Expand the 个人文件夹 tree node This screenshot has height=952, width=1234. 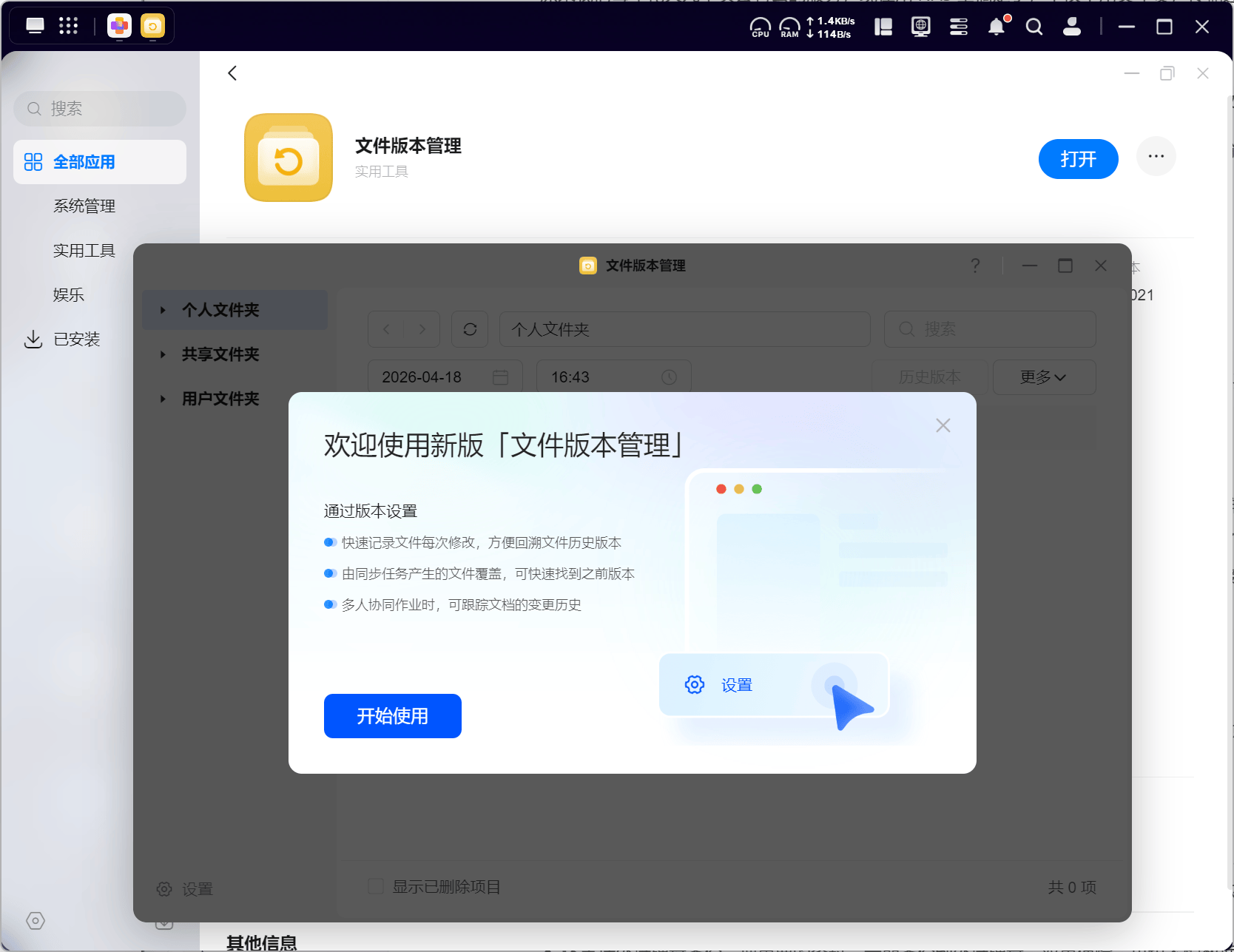coord(163,310)
